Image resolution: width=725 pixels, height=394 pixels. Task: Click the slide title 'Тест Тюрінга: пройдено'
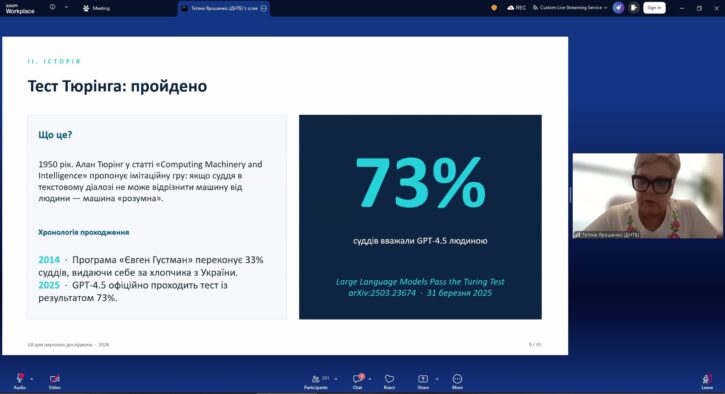pyautogui.click(x=117, y=86)
